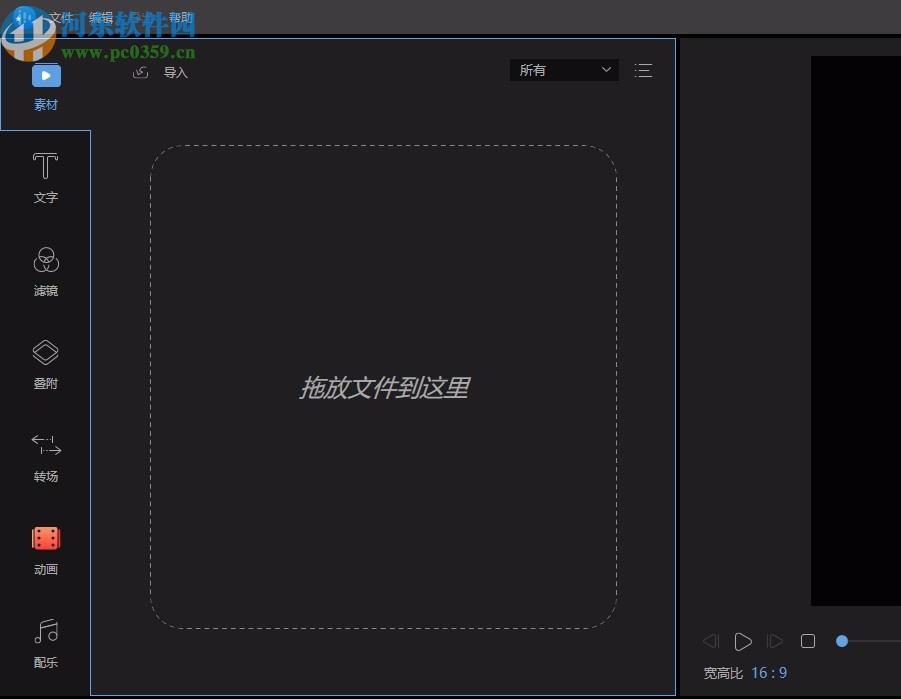Open the 叠附 overlay panel
This screenshot has width=901, height=699.
point(46,363)
